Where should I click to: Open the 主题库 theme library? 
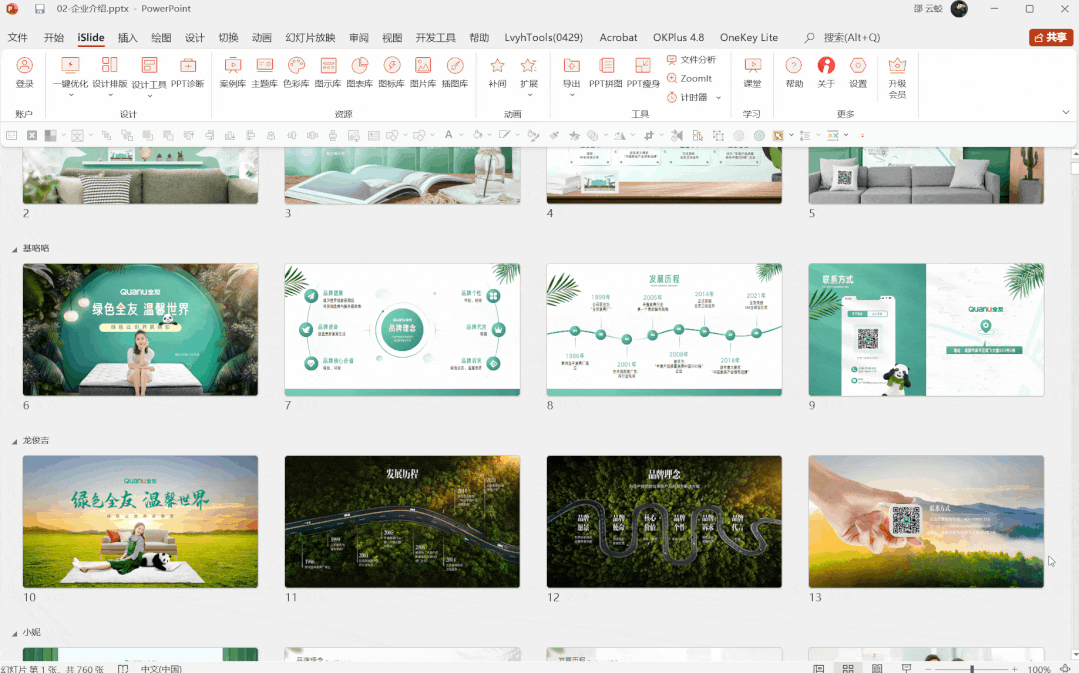point(264,72)
